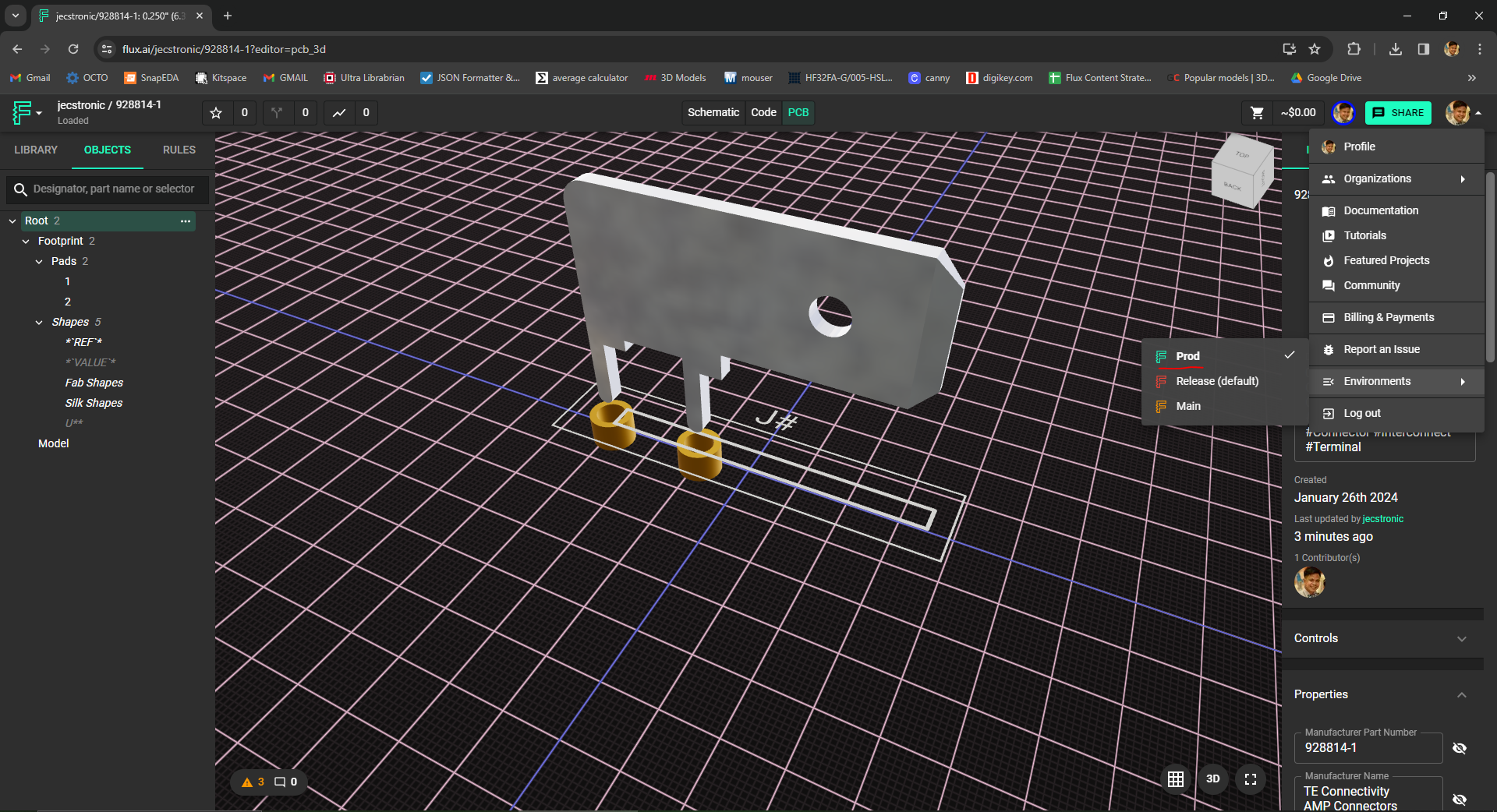1497x812 pixels.
Task: Select the PCB editor tab
Action: click(x=798, y=112)
